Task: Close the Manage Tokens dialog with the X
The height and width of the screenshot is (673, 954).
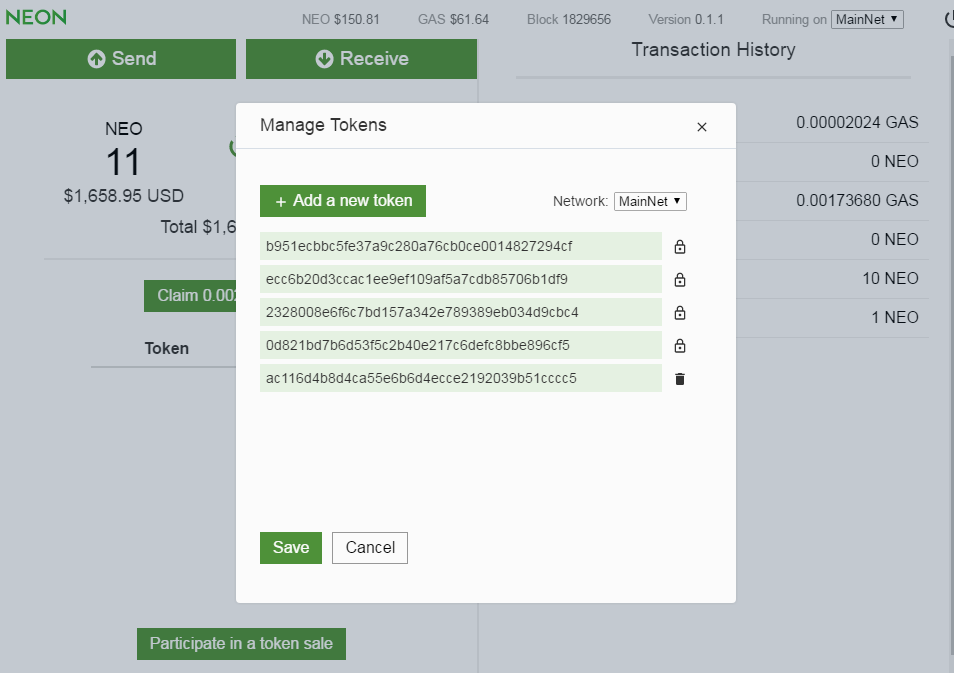Action: [701, 126]
